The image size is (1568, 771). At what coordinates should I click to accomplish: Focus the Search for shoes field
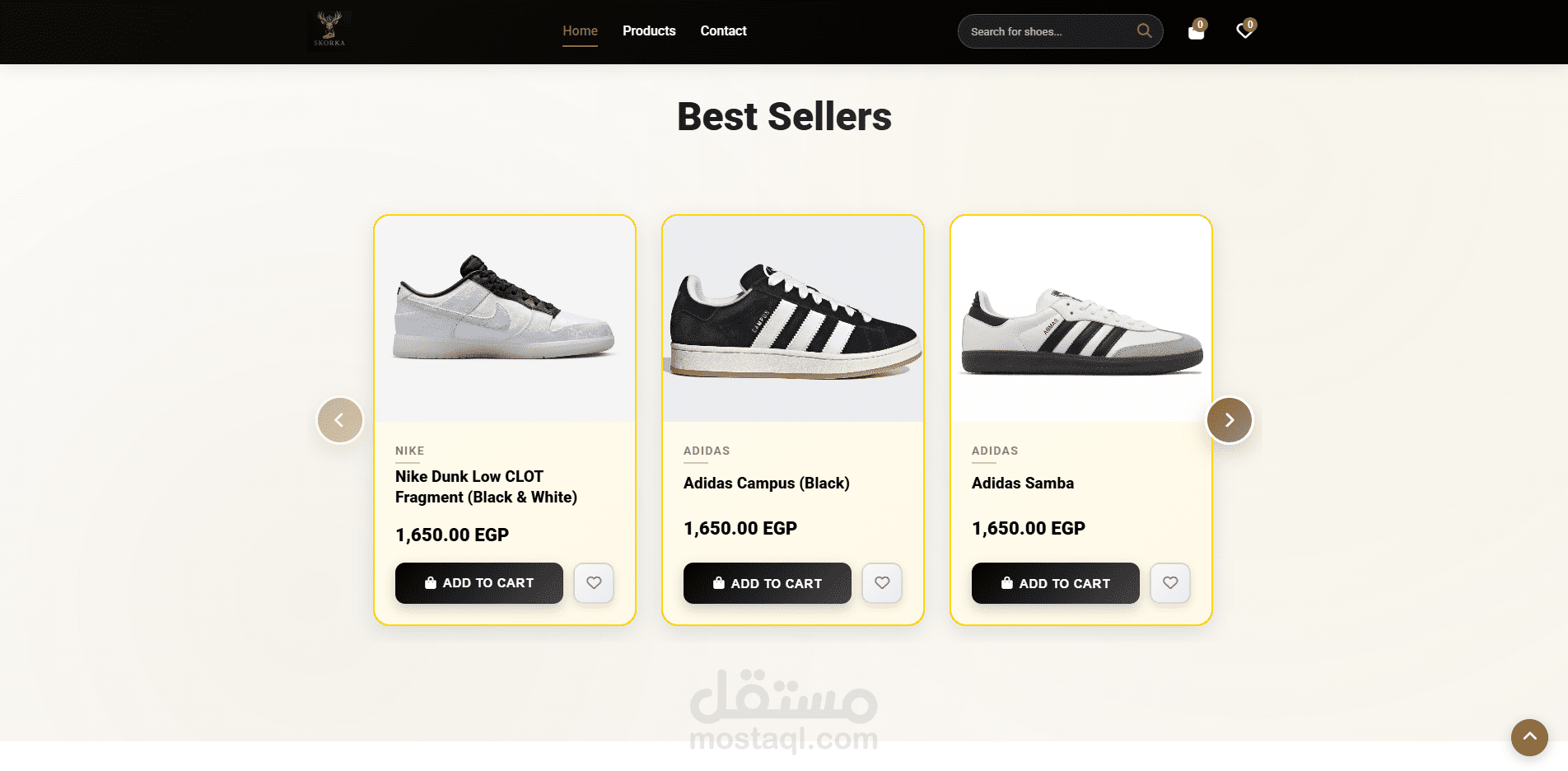click(x=1046, y=31)
